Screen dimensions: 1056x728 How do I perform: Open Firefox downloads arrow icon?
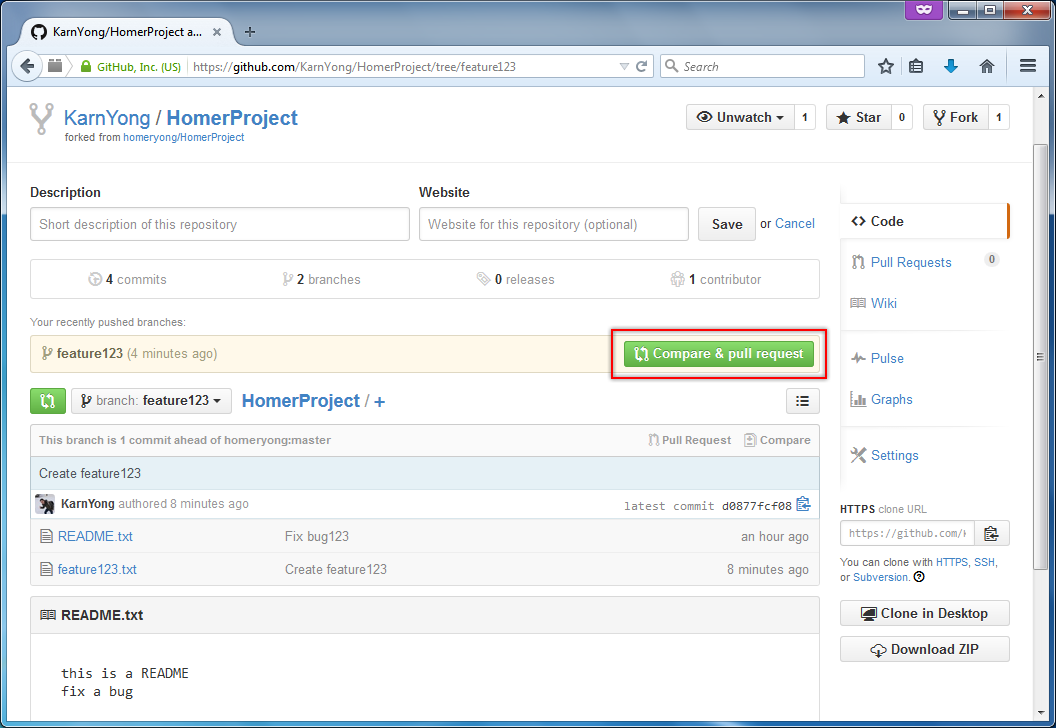[x=950, y=66]
